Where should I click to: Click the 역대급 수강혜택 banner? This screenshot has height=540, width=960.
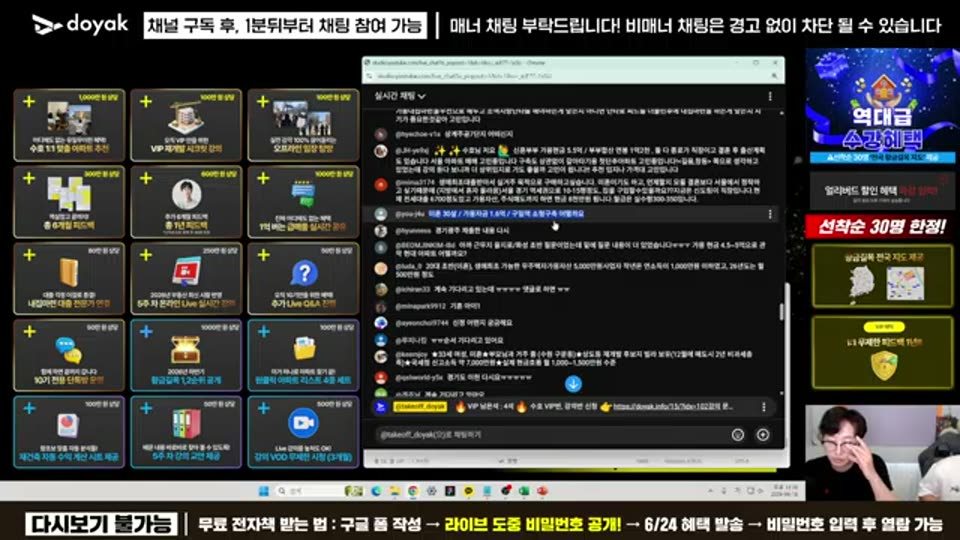(x=881, y=106)
